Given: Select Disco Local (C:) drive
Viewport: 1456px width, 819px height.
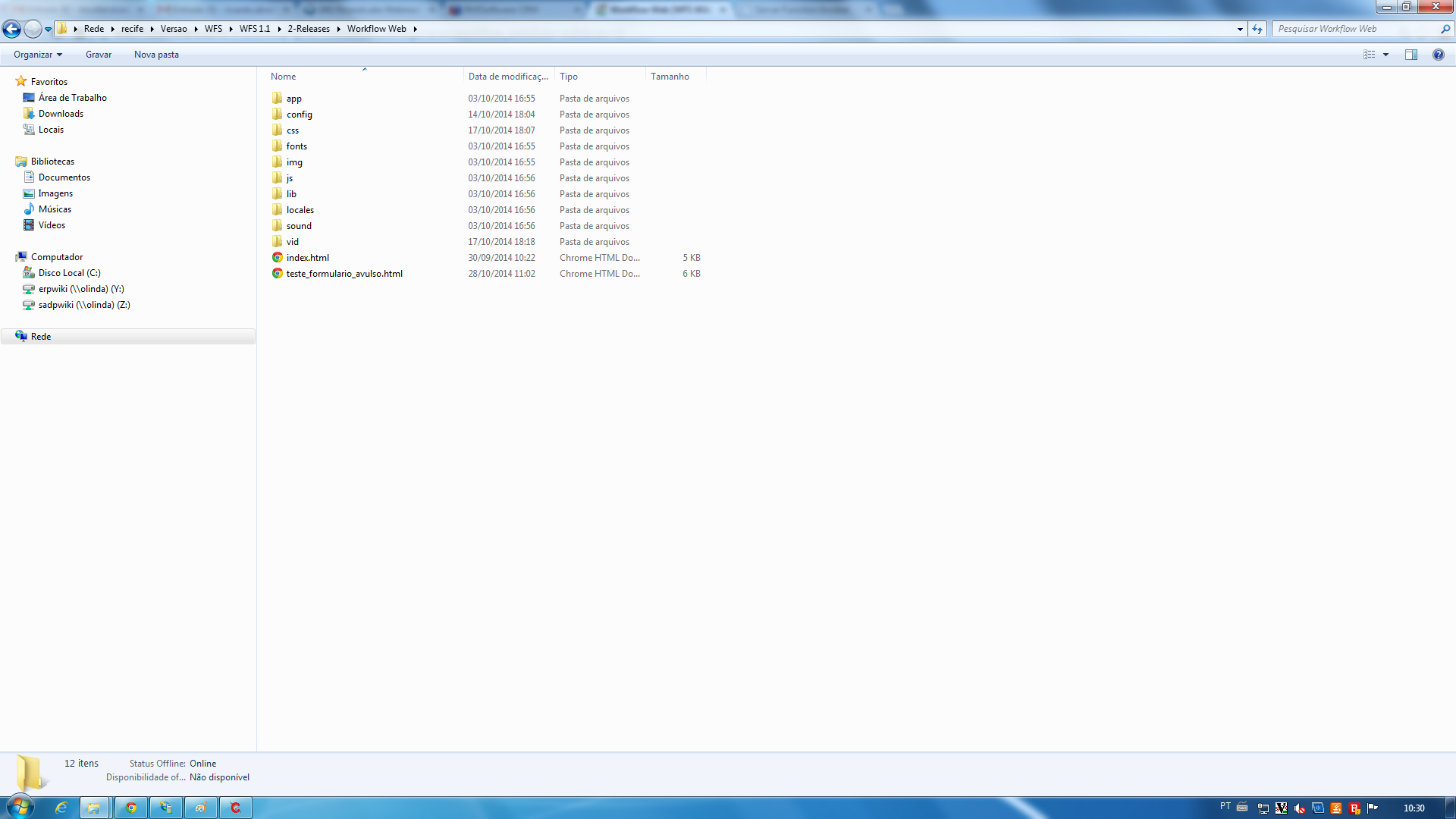Looking at the screenshot, I should click(x=69, y=273).
